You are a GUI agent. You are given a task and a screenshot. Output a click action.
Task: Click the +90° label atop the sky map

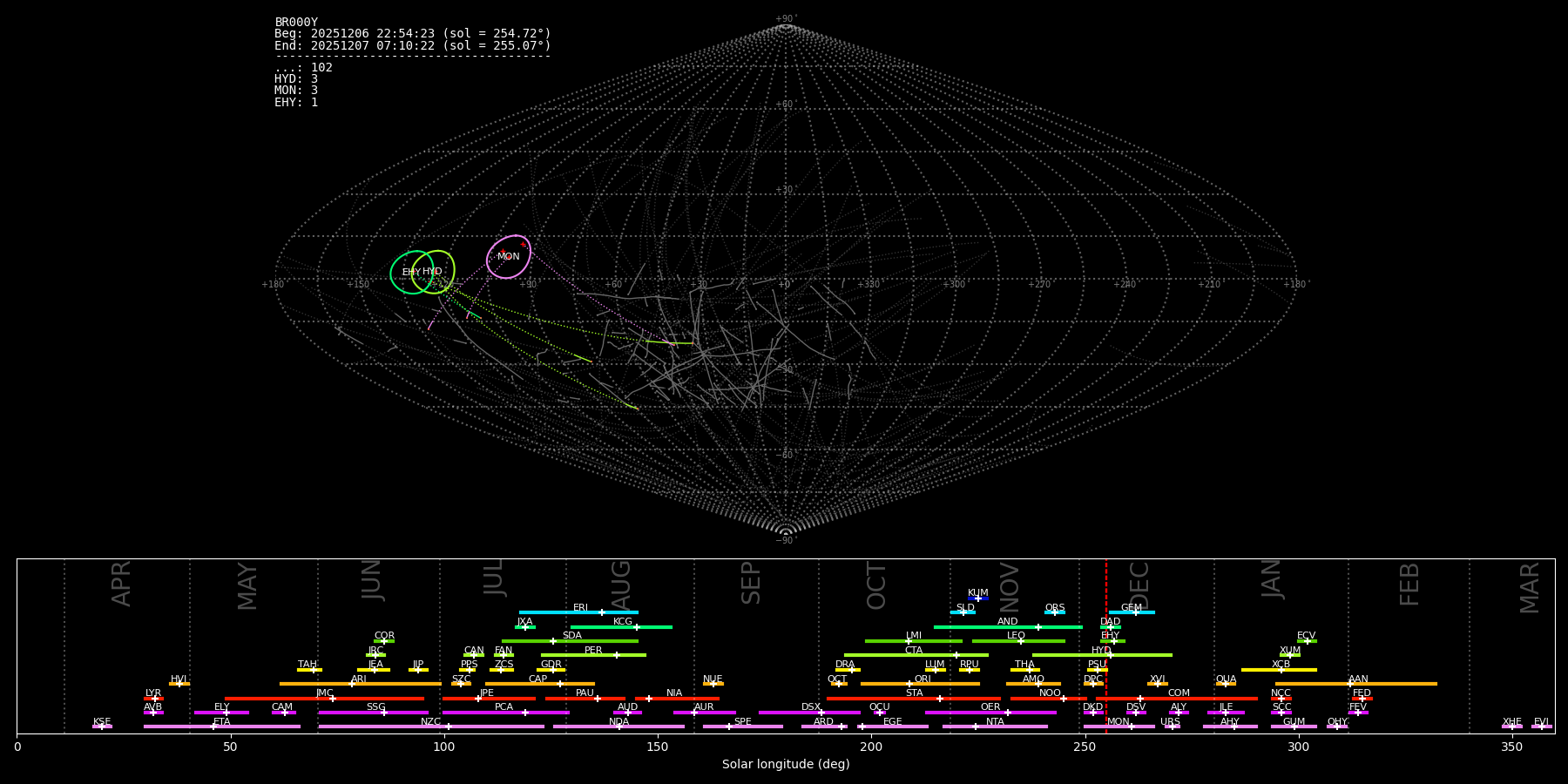pos(786,19)
